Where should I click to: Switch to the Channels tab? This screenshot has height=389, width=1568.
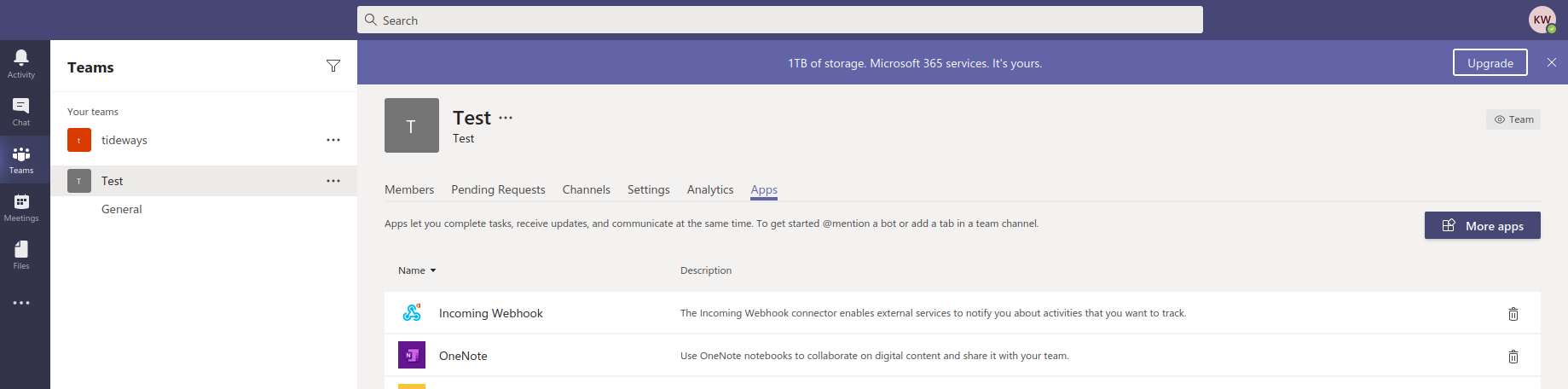[587, 189]
